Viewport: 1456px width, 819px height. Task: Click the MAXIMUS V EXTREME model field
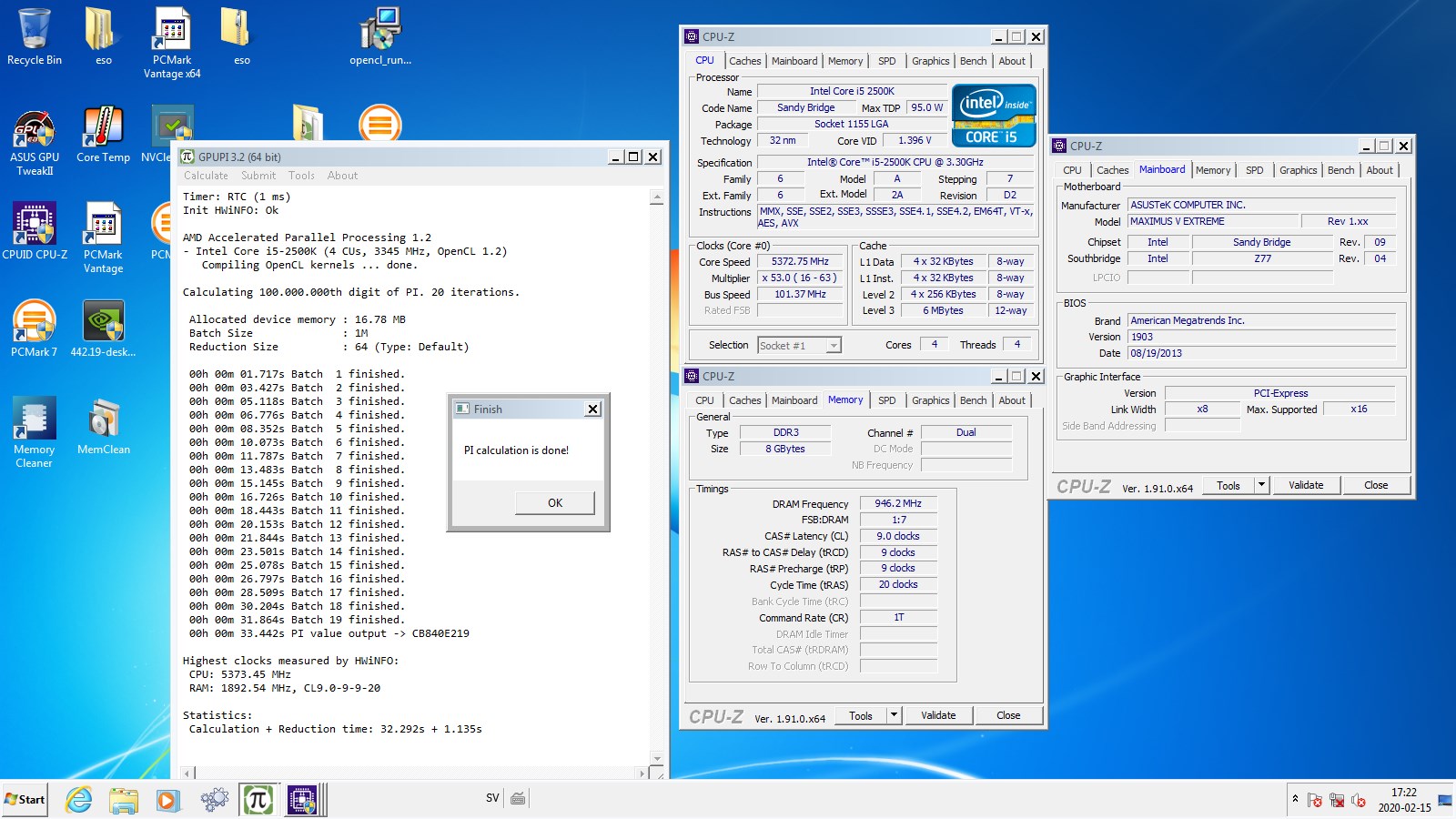click(1212, 221)
